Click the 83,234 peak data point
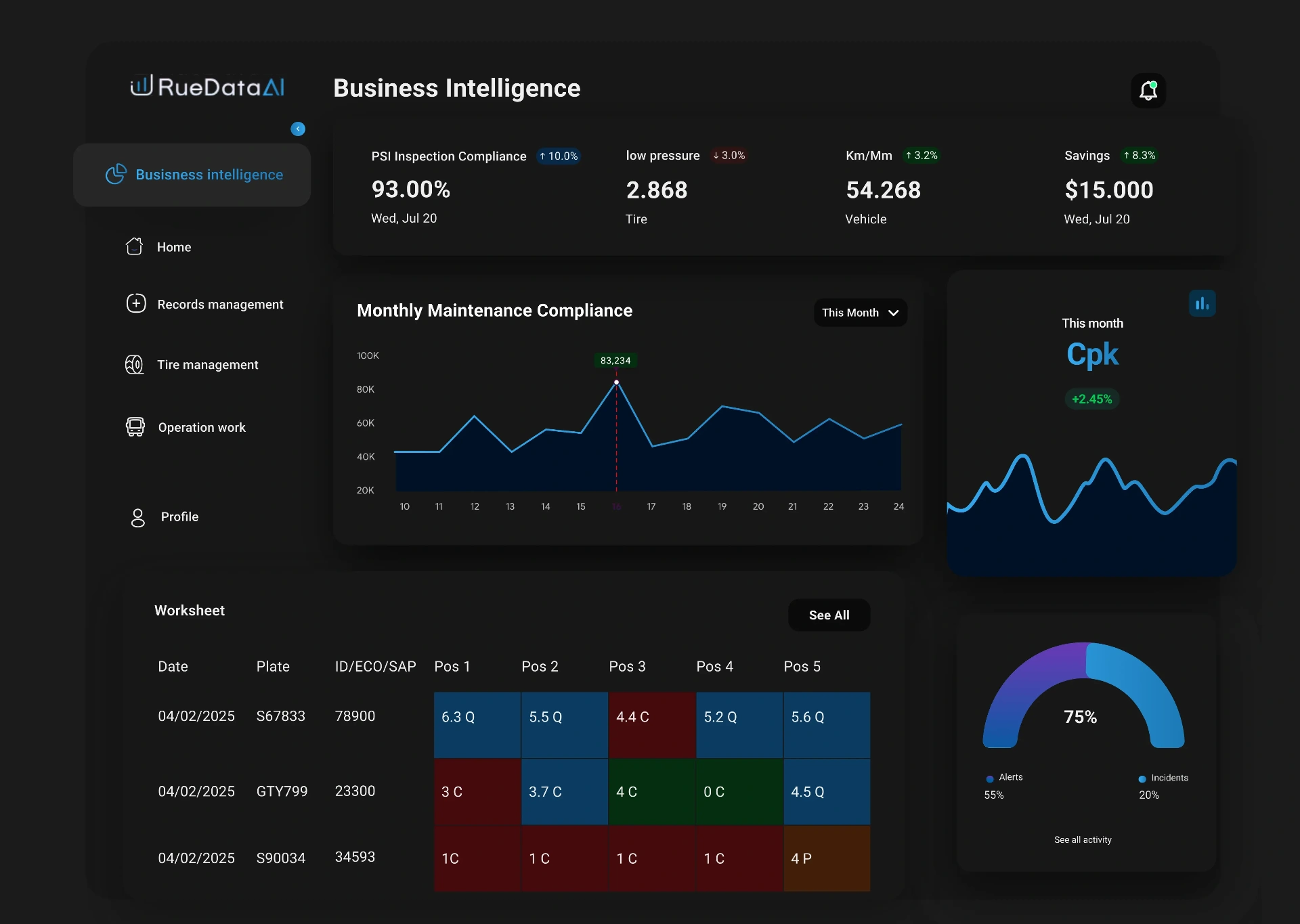1300x924 pixels. 616,382
